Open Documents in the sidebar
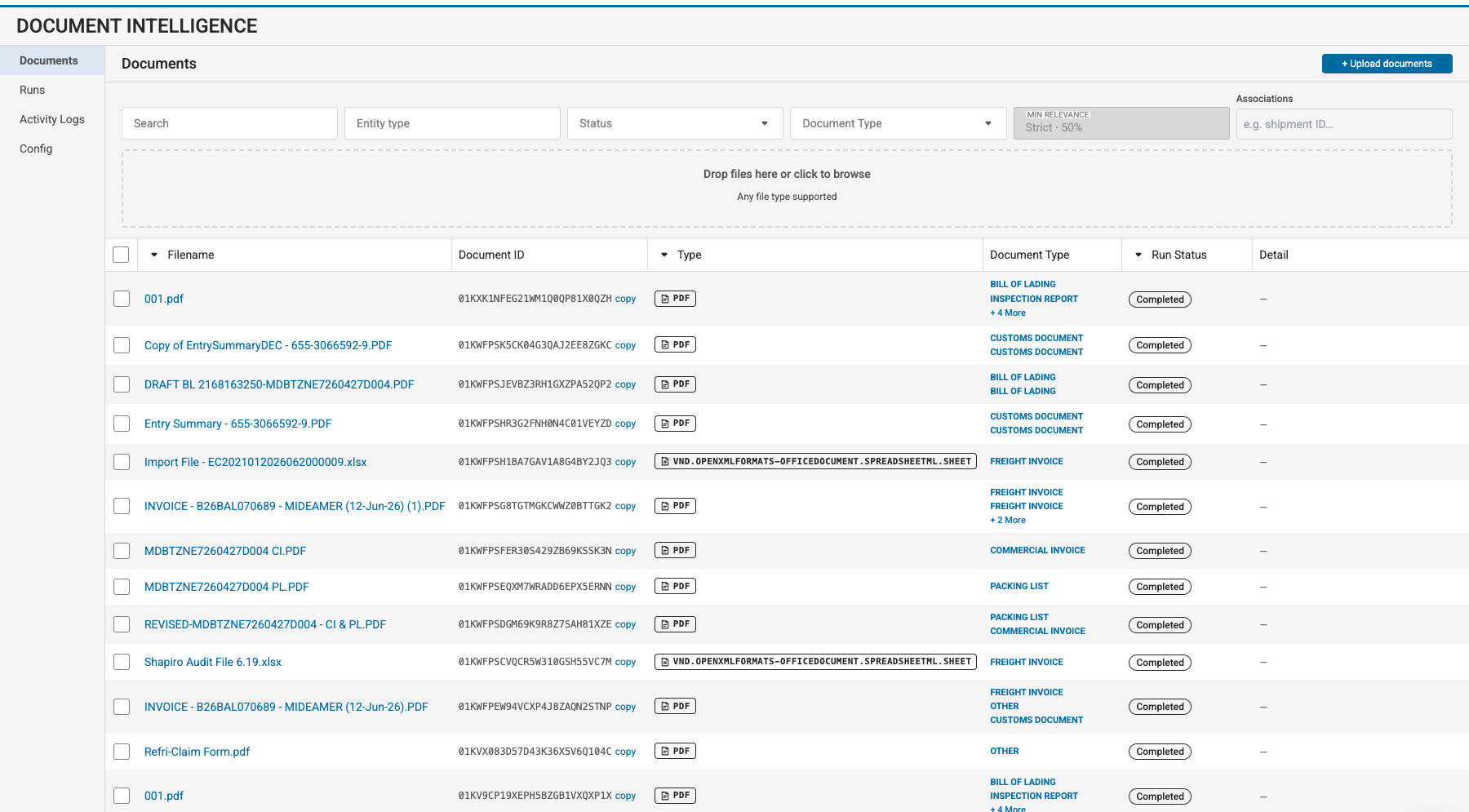The height and width of the screenshot is (812, 1469). coord(52,60)
